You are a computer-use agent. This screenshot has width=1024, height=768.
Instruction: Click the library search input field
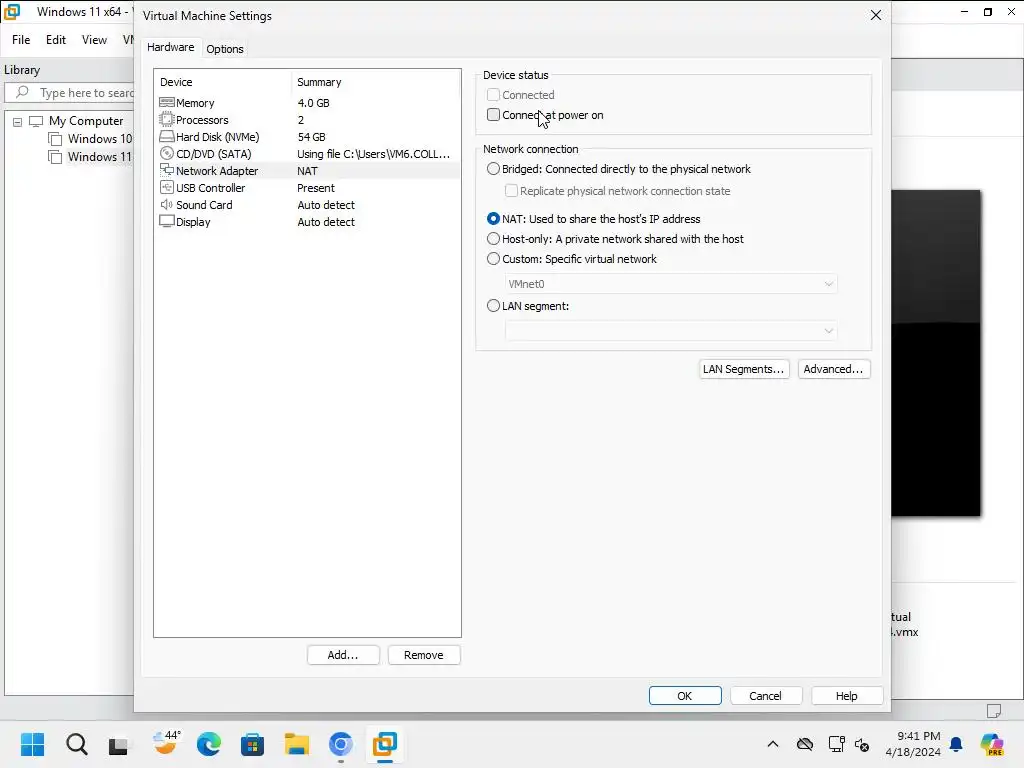coord(70,92)
